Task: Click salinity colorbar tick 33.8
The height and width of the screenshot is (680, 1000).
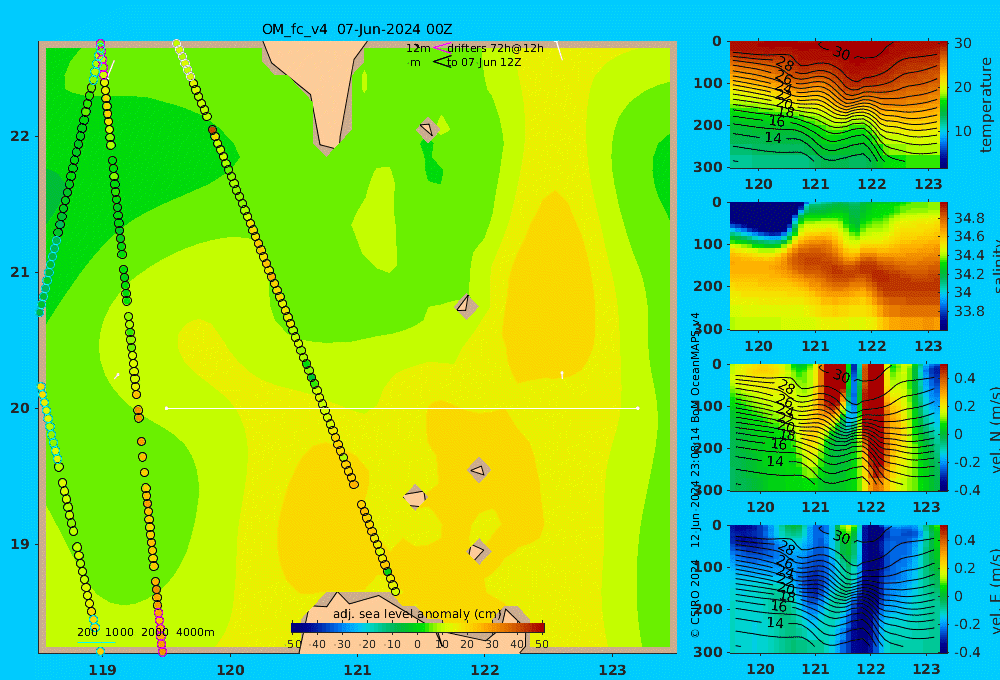Action: click(x=969, y=311)
